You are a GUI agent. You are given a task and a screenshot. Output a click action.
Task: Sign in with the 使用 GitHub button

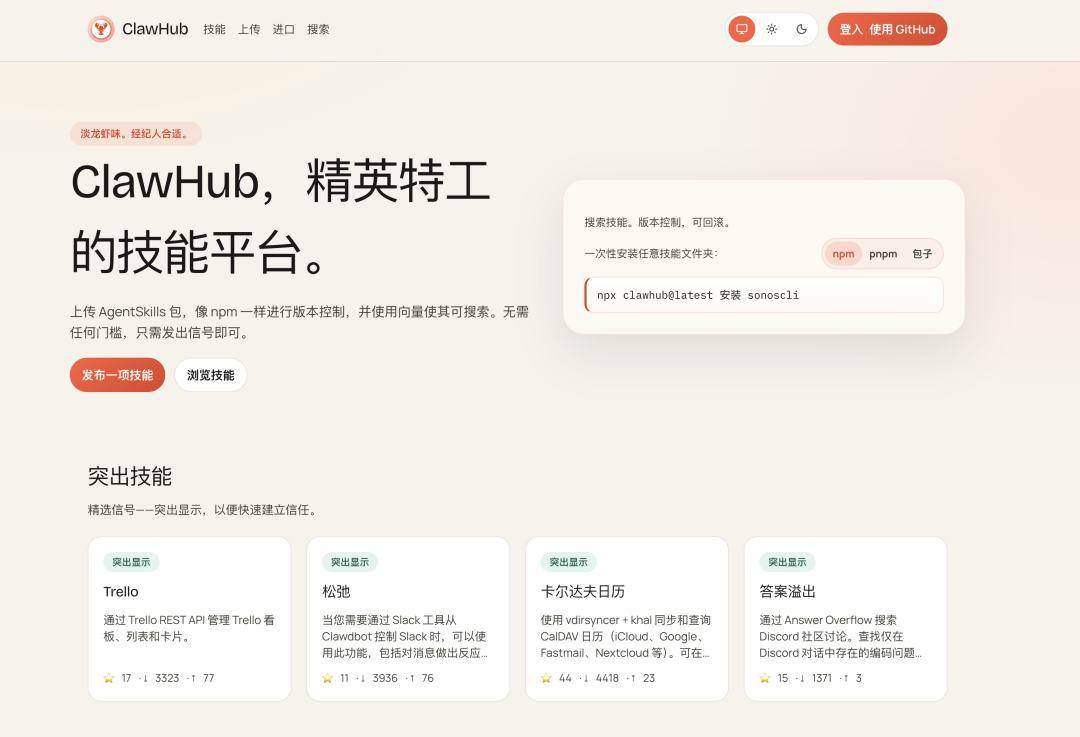pyautogui.click(x=887, y=29)
